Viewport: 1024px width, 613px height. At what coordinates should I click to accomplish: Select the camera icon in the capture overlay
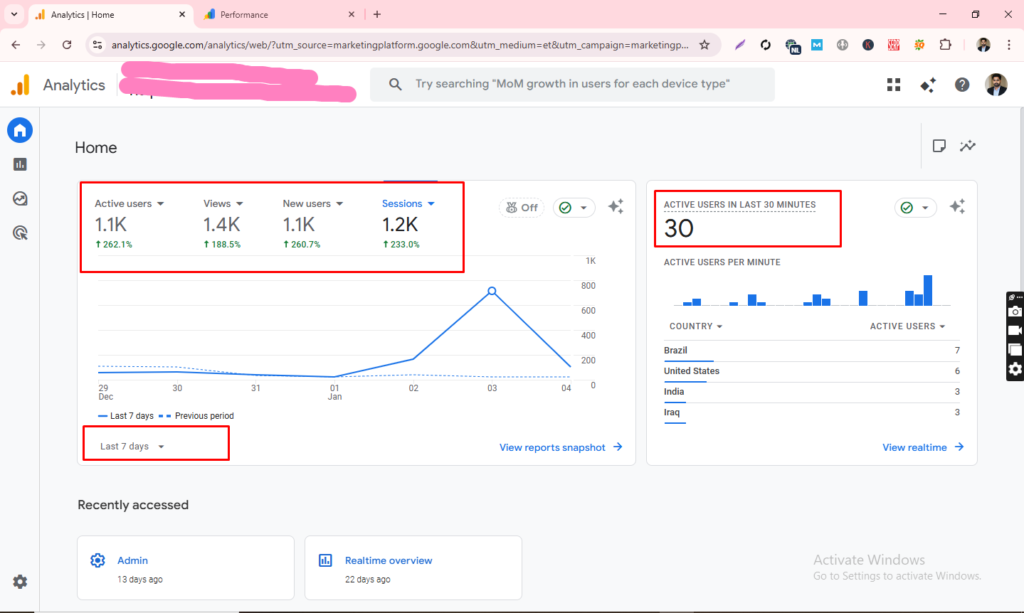[x=1014, y=312]
